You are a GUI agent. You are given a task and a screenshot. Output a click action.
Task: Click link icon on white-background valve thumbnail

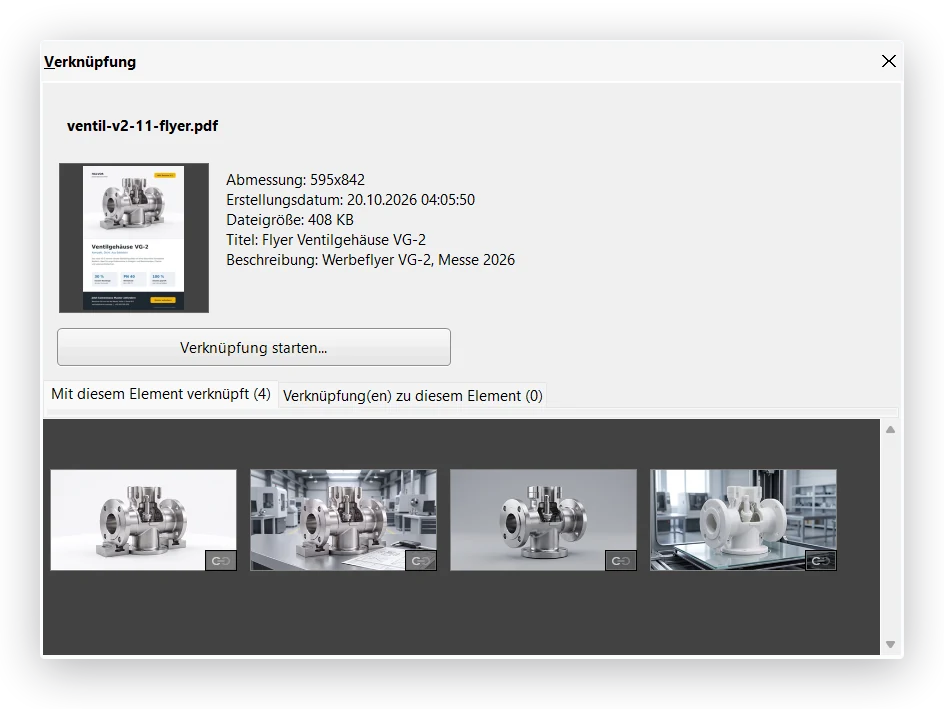(x=221, y=560)
